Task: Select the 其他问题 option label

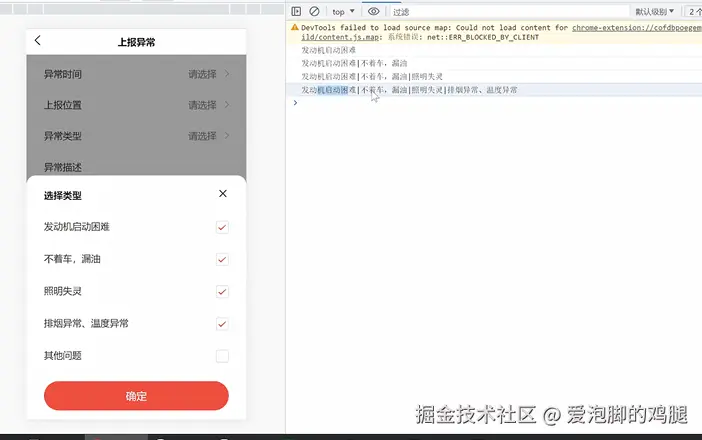Action: click(x=63, y=356)
